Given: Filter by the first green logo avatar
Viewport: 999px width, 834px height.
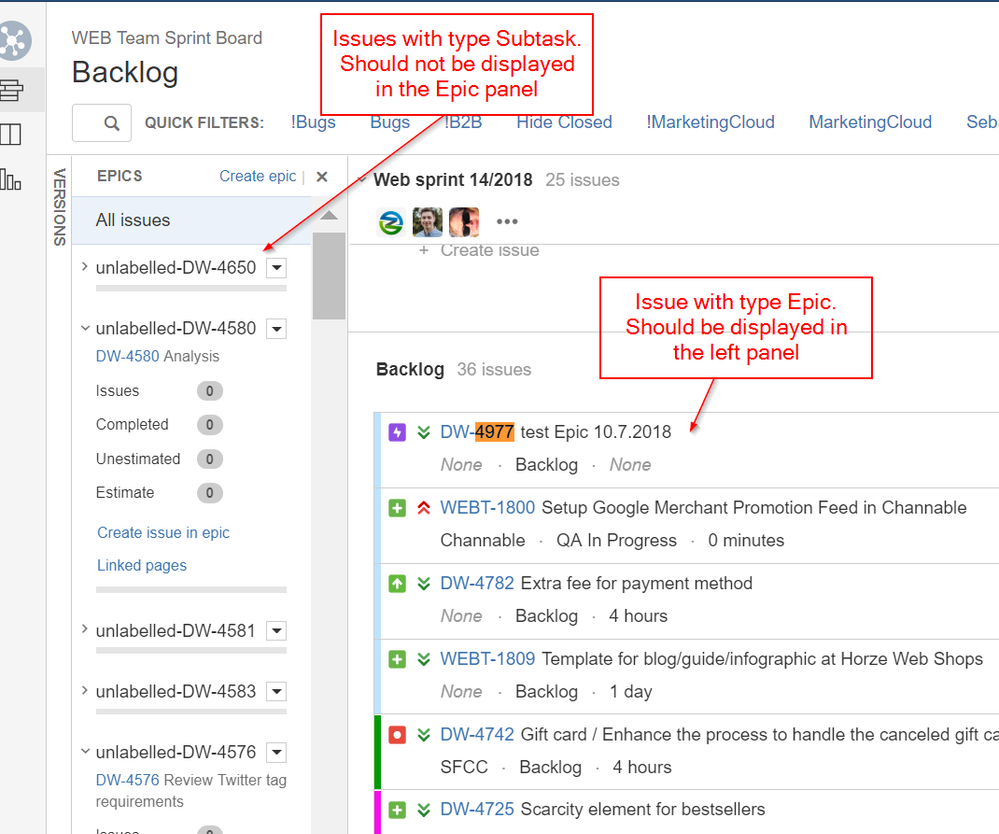Looking at the screenshot, I should tap(391, 222).
